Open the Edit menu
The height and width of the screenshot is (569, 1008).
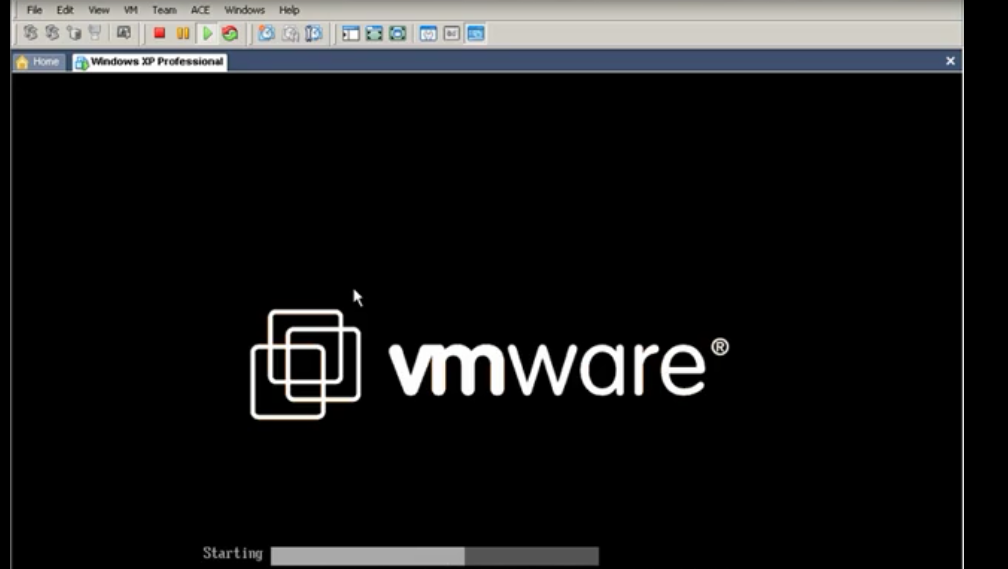point(65,10)
